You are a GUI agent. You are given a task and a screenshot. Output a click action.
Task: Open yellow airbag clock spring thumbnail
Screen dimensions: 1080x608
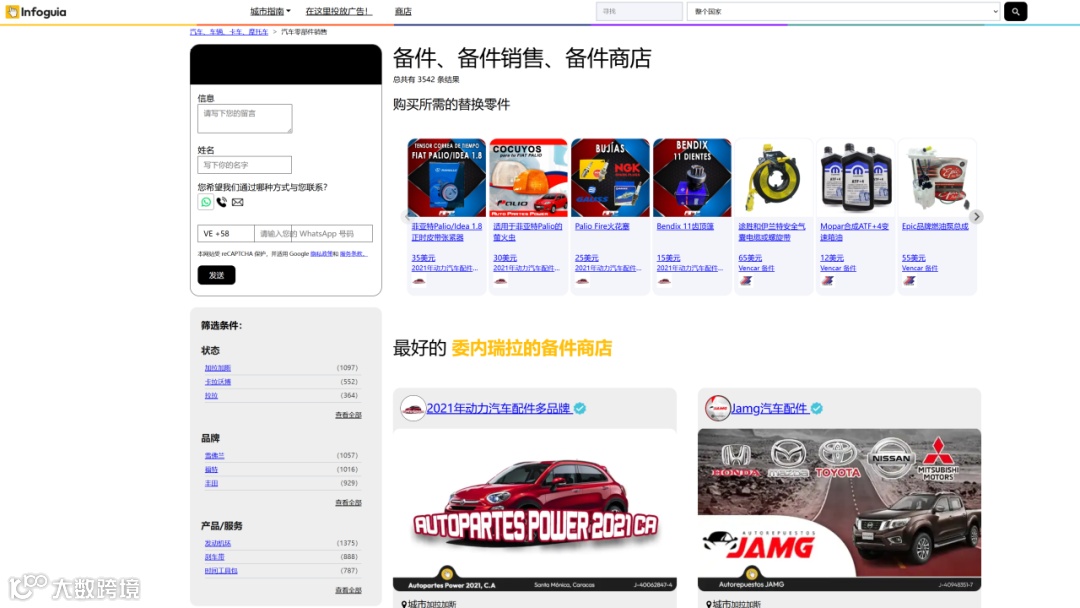point(773,178)
